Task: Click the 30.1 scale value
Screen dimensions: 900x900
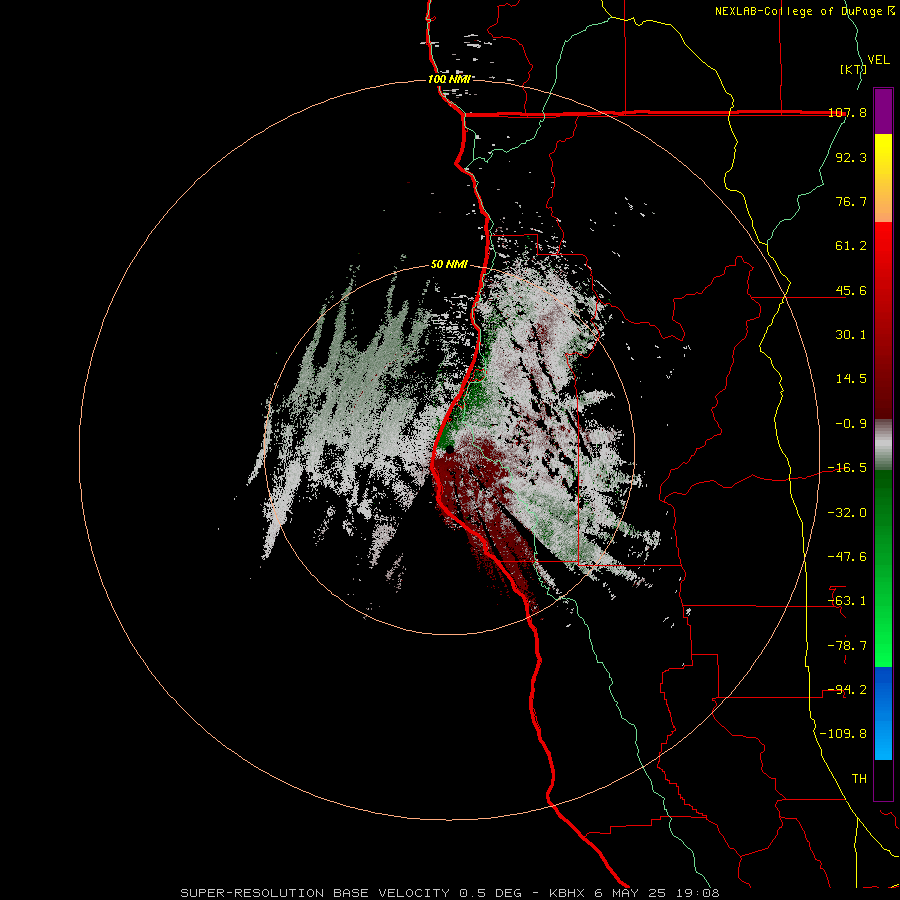Action: (x=851, y=335)
